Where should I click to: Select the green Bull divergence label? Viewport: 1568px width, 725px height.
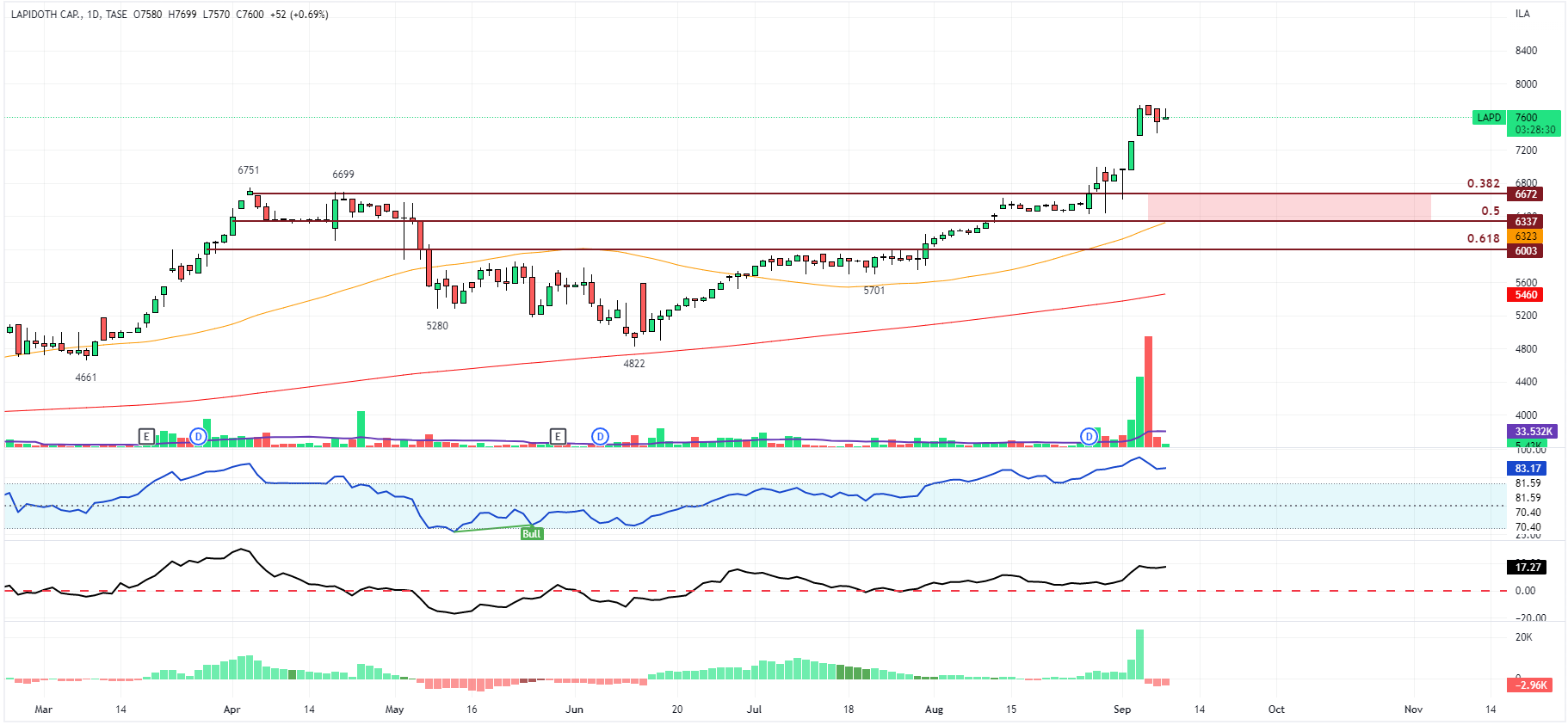532,534
